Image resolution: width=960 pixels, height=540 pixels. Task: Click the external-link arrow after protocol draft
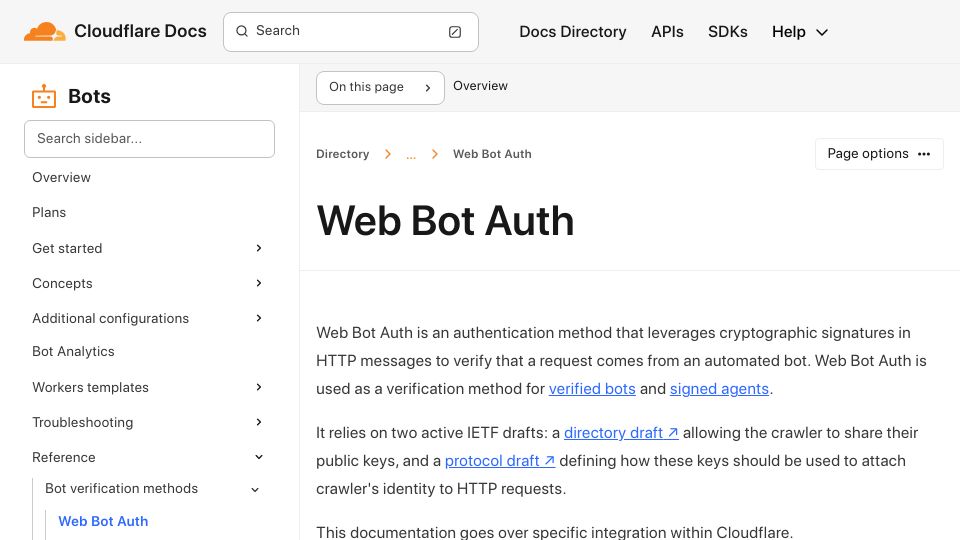(x=549, y=461)
